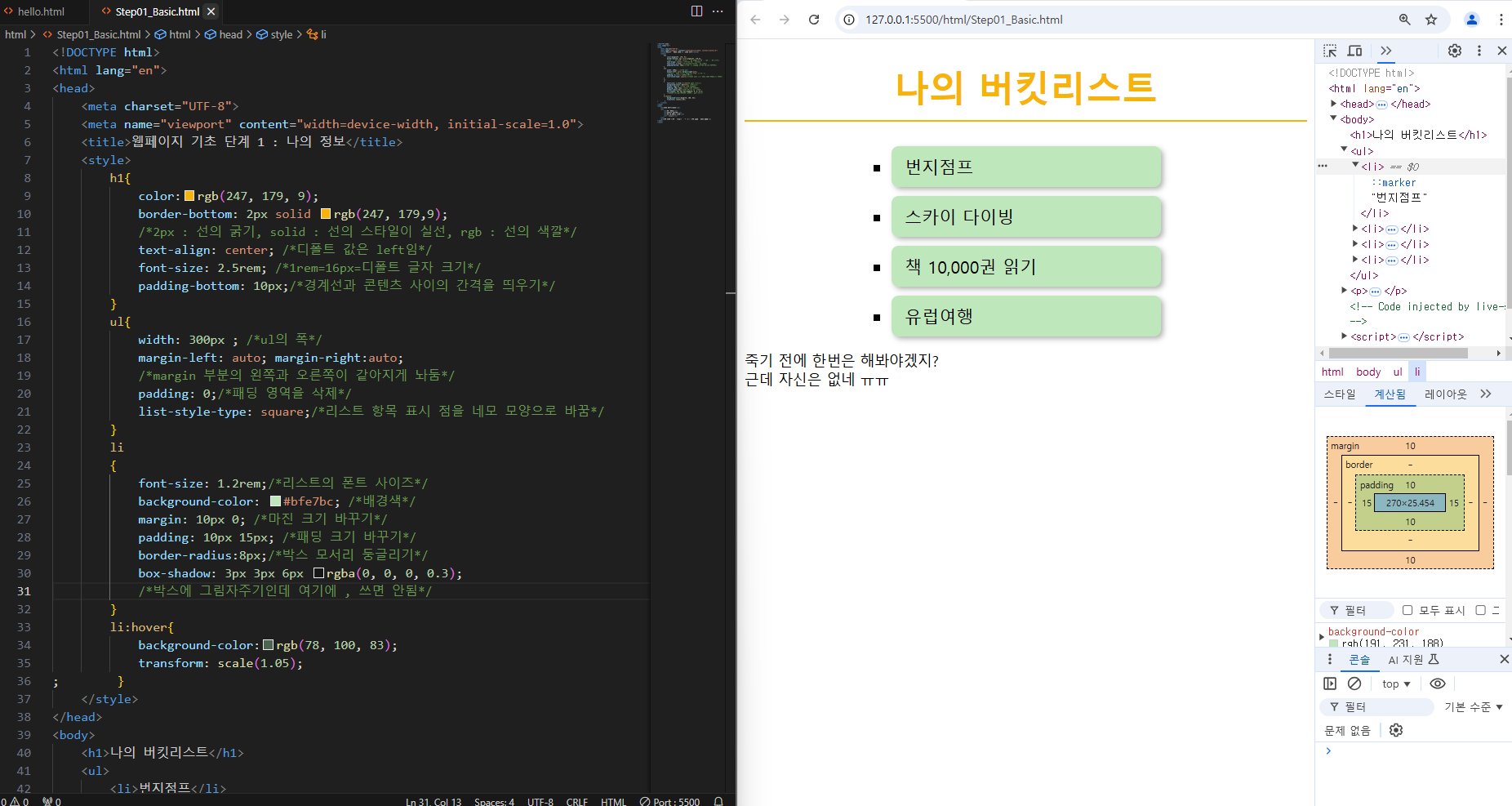The image size is (1512, 806).
Task: Open the Chrome three-dot menu
Action: [x=1501, y=20]
